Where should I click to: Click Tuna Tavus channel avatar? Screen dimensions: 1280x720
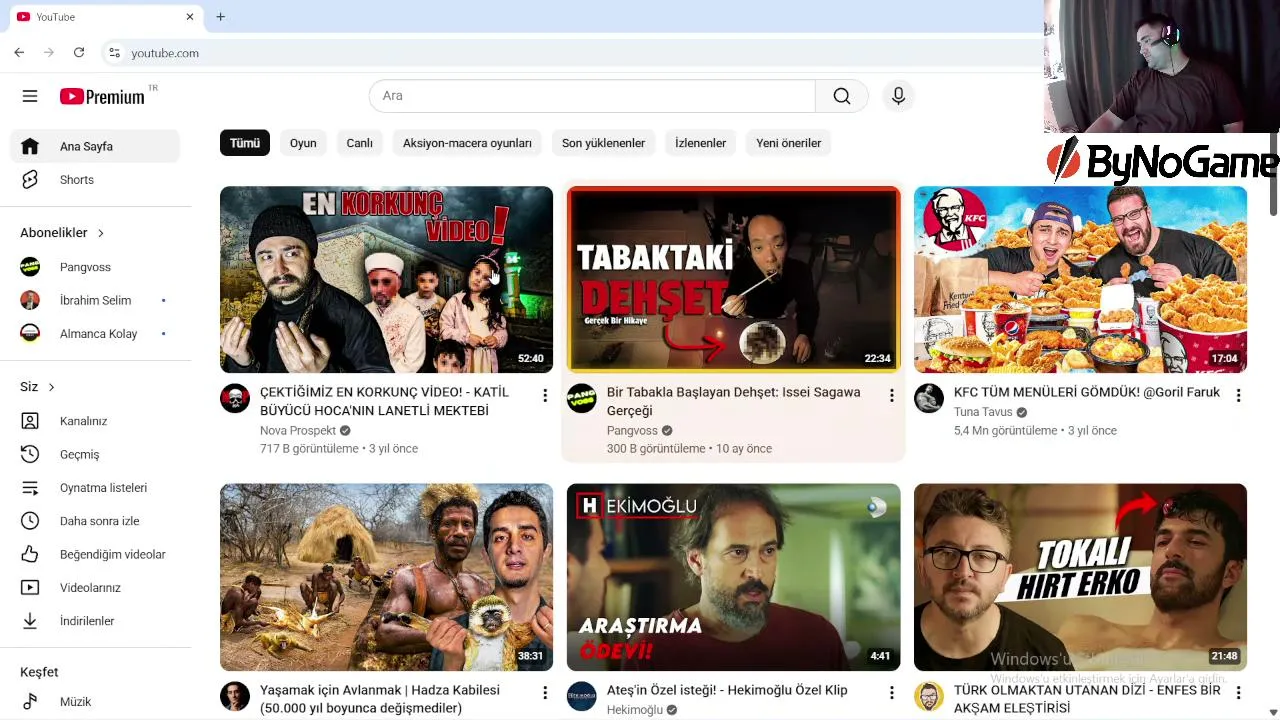tap(929, 398)
